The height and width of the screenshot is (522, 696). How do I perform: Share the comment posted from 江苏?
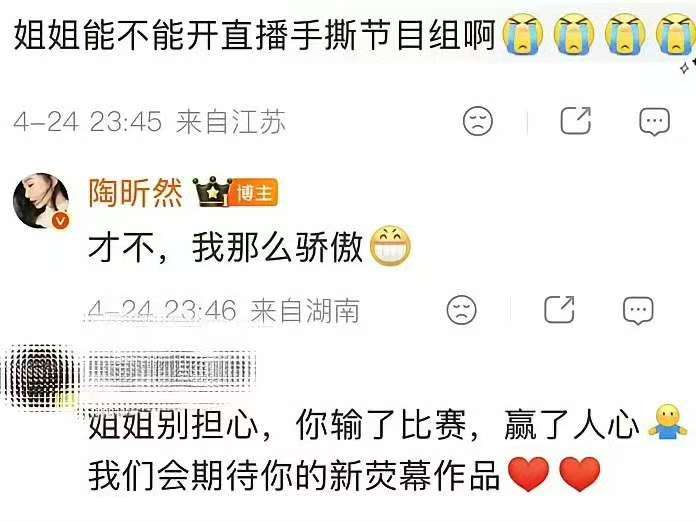click(x=576, y=120)
